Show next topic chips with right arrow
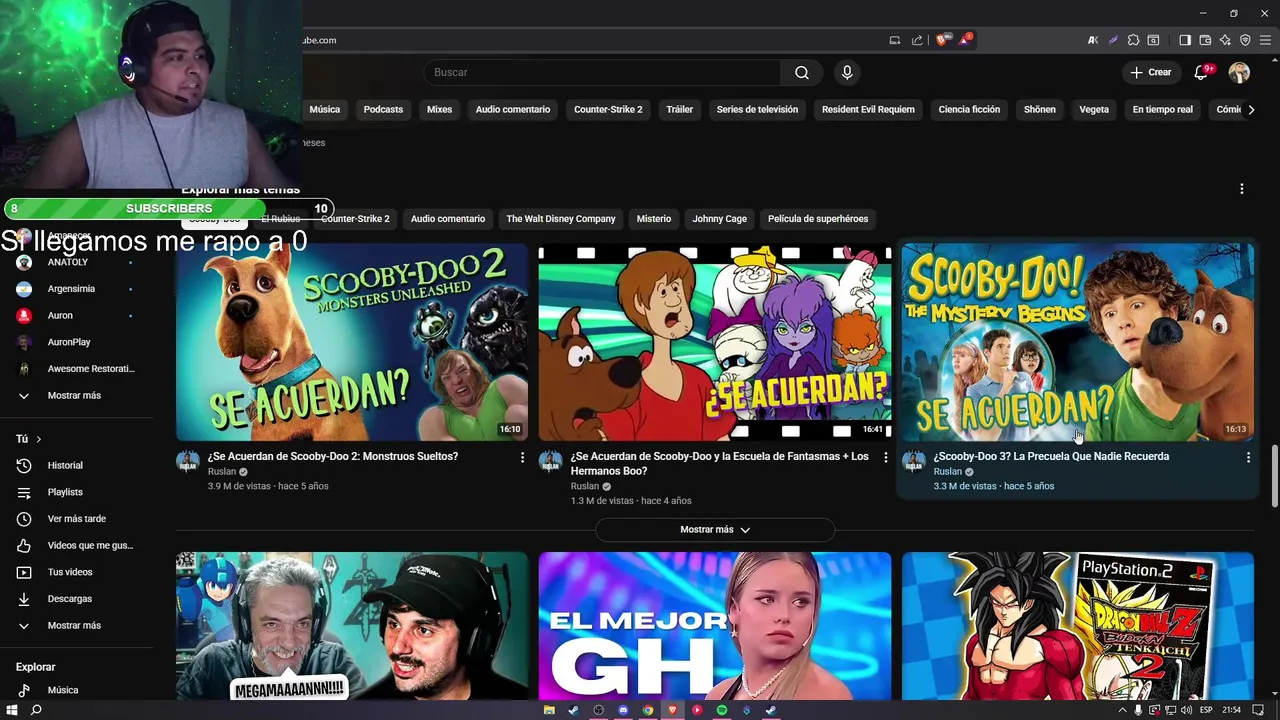The height and width of the screenshot is (720, 1280). pos(1251,109)
